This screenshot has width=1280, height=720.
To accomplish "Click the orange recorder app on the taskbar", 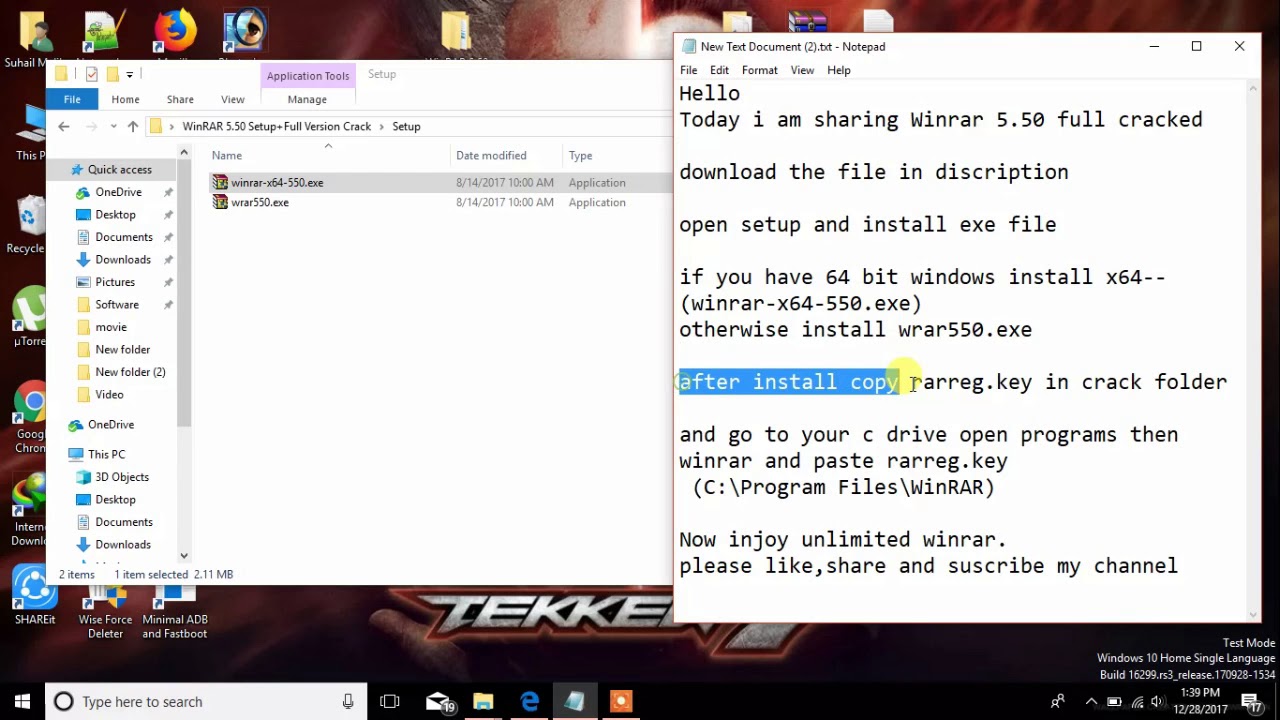I will coord(621,701).
